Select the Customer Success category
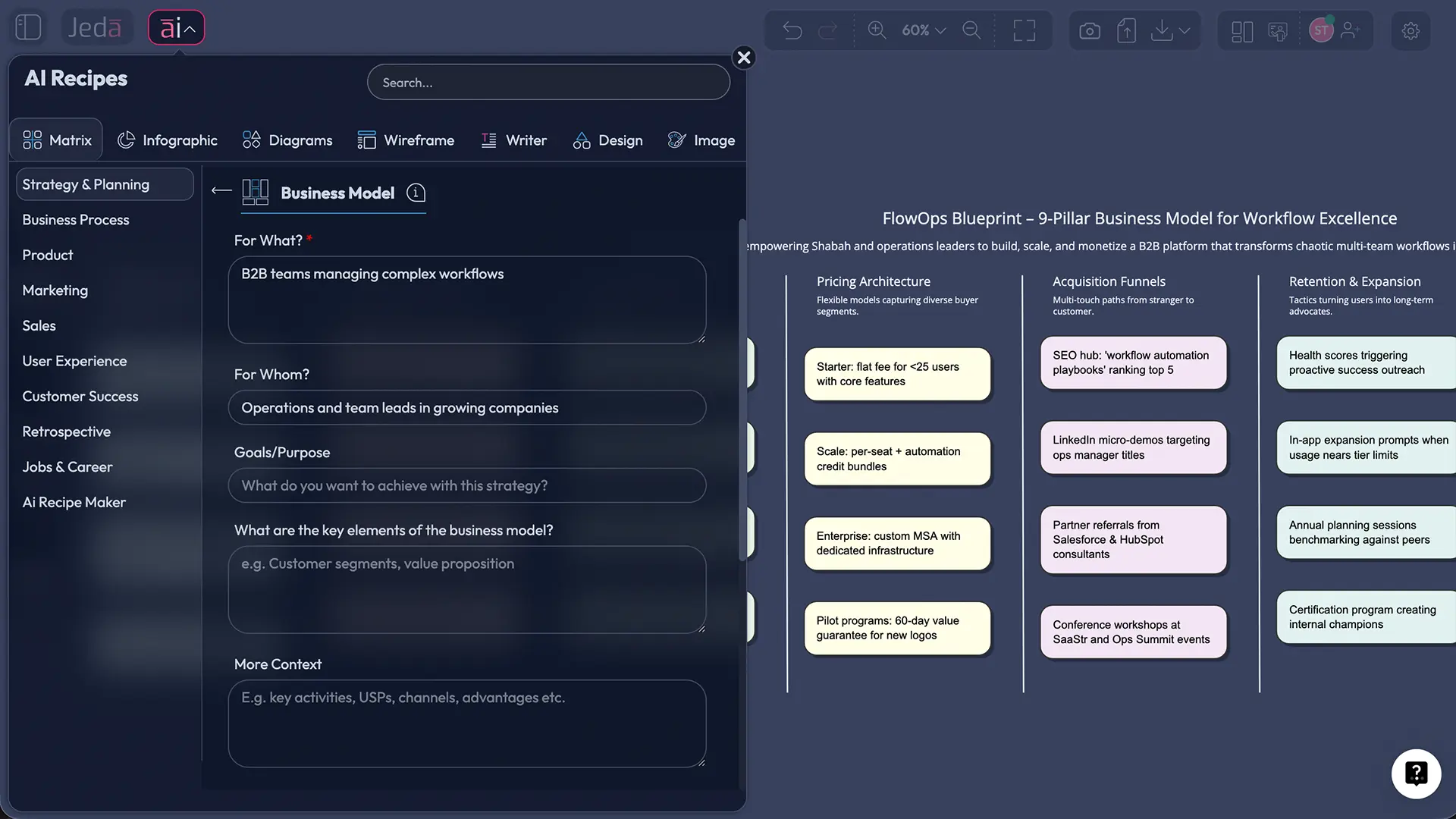Viewport: 1456px width, 819px height. click(80, 396)
